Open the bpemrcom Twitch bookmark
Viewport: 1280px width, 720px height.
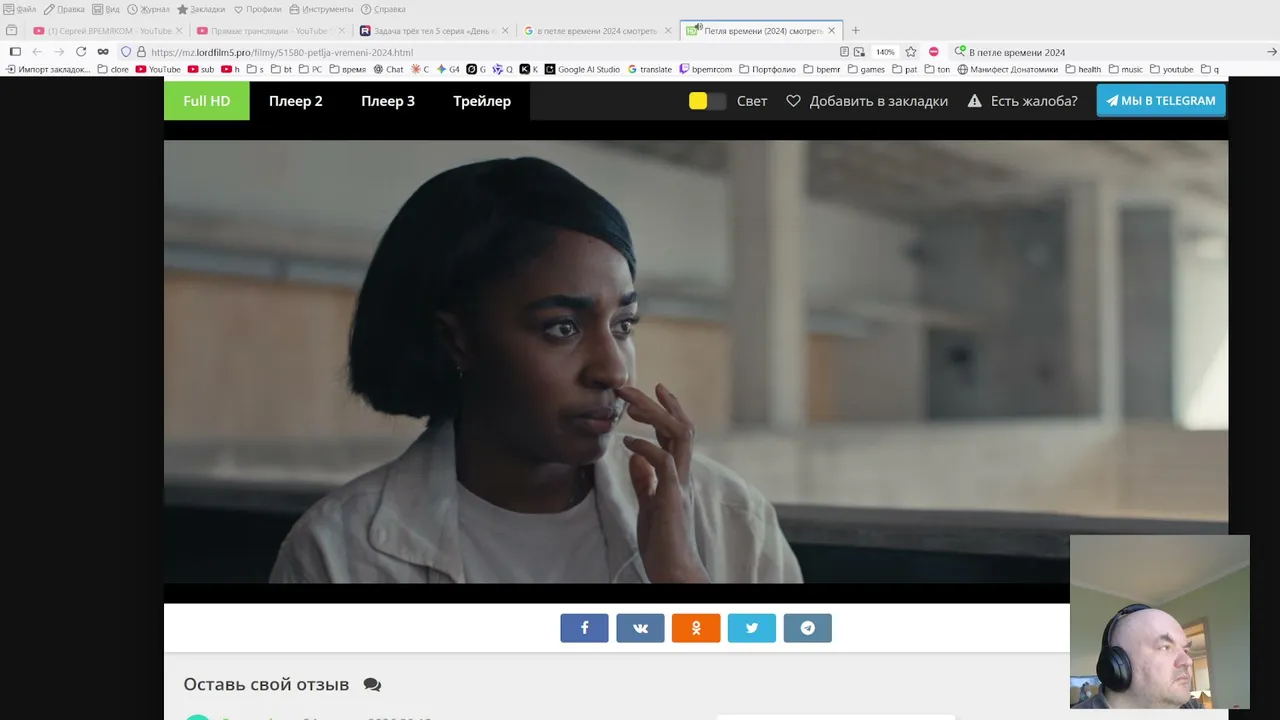[x=705, y=69]
